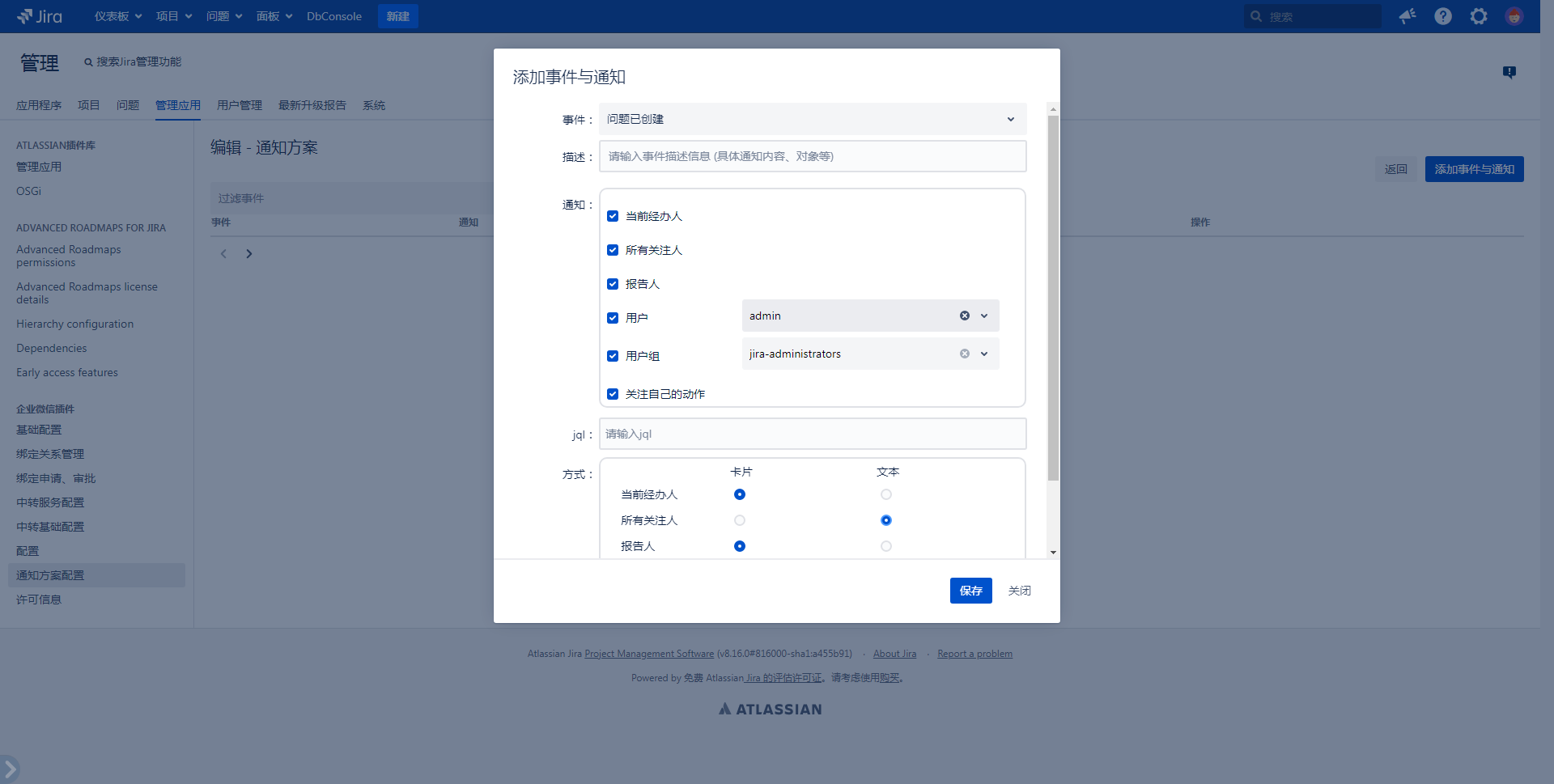Expand the admin user dropdown arrow
Viewport: 1554px width, 784px height.
pos(984,316)
